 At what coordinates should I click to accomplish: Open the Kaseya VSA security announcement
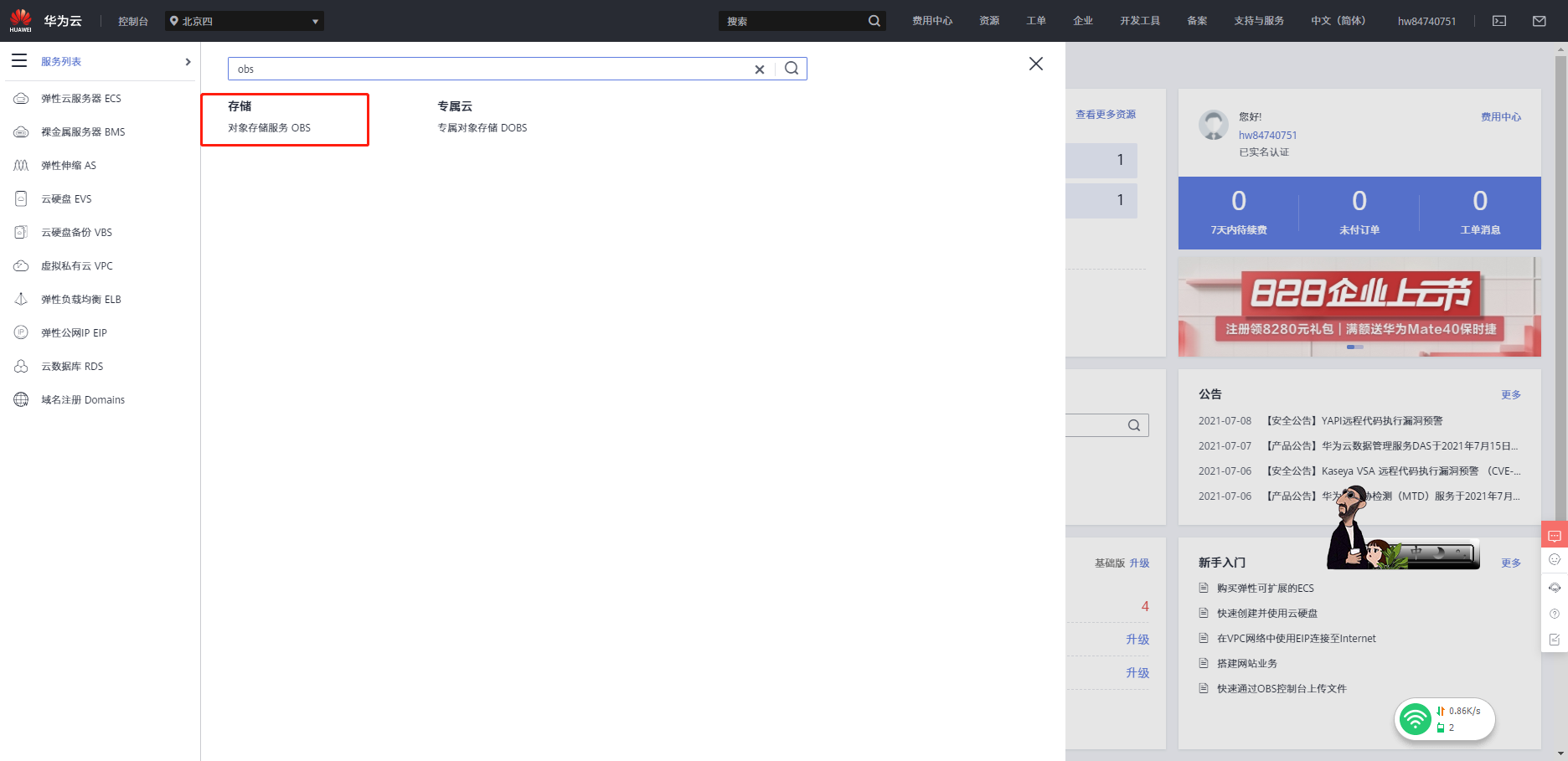(1392, 471)
